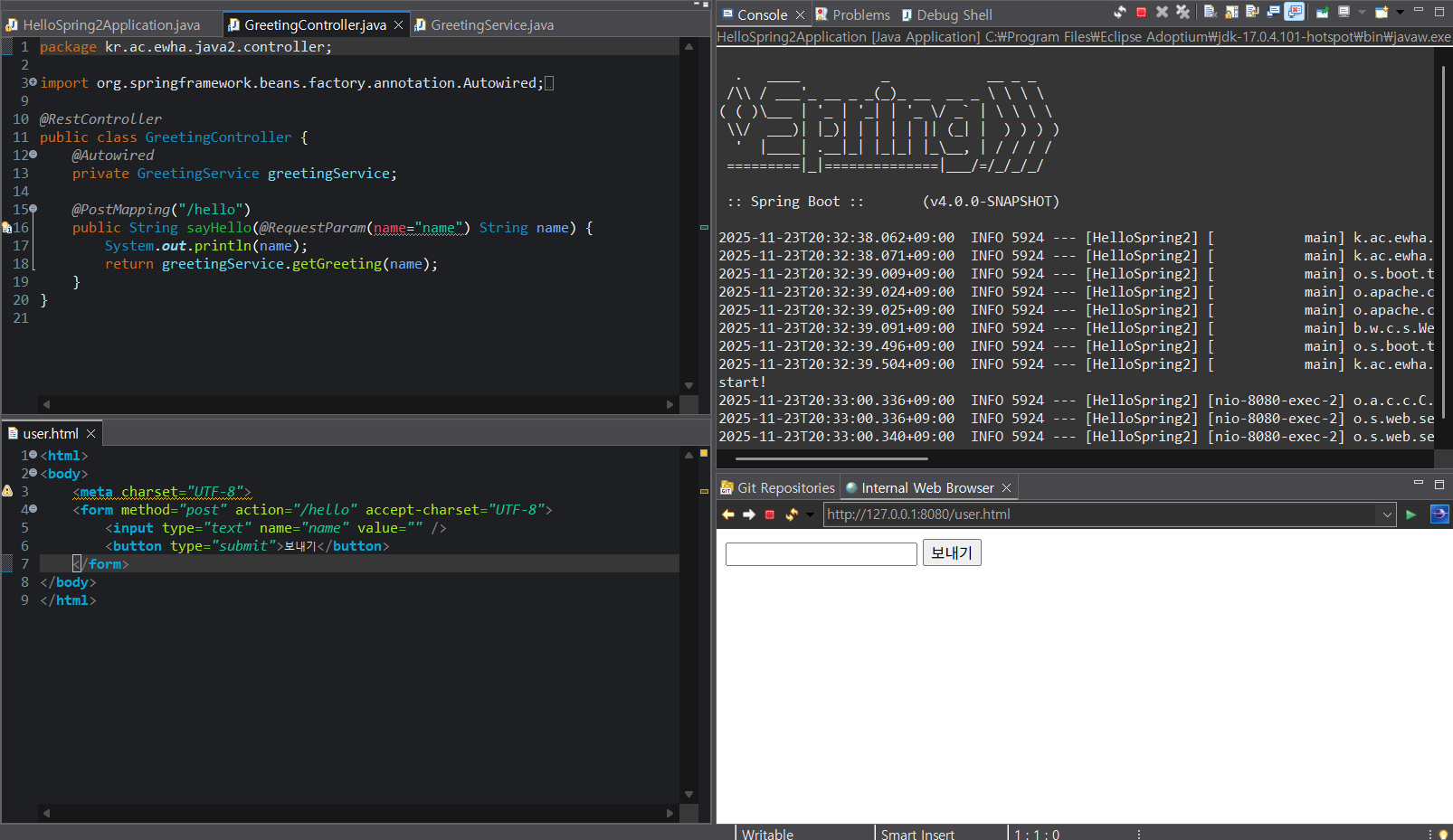The image size is (1453, 840).
Task: Maximize the Internal Web Browser view
Action: tap(1439, 485)
